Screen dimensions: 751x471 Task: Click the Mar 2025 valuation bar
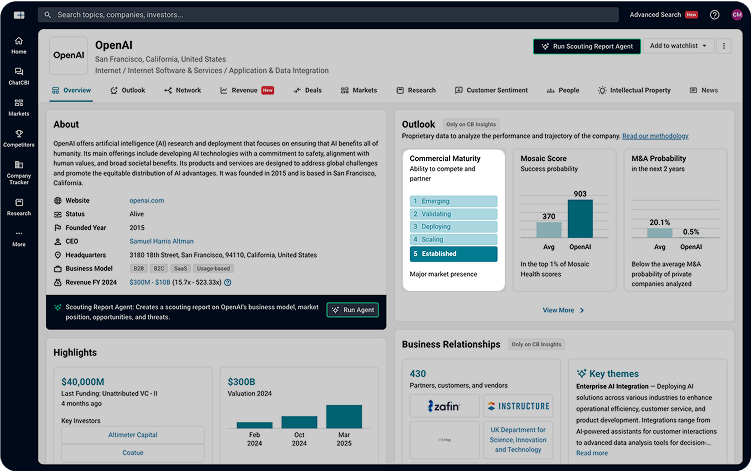pyautogui.click(x=346, y=417)
